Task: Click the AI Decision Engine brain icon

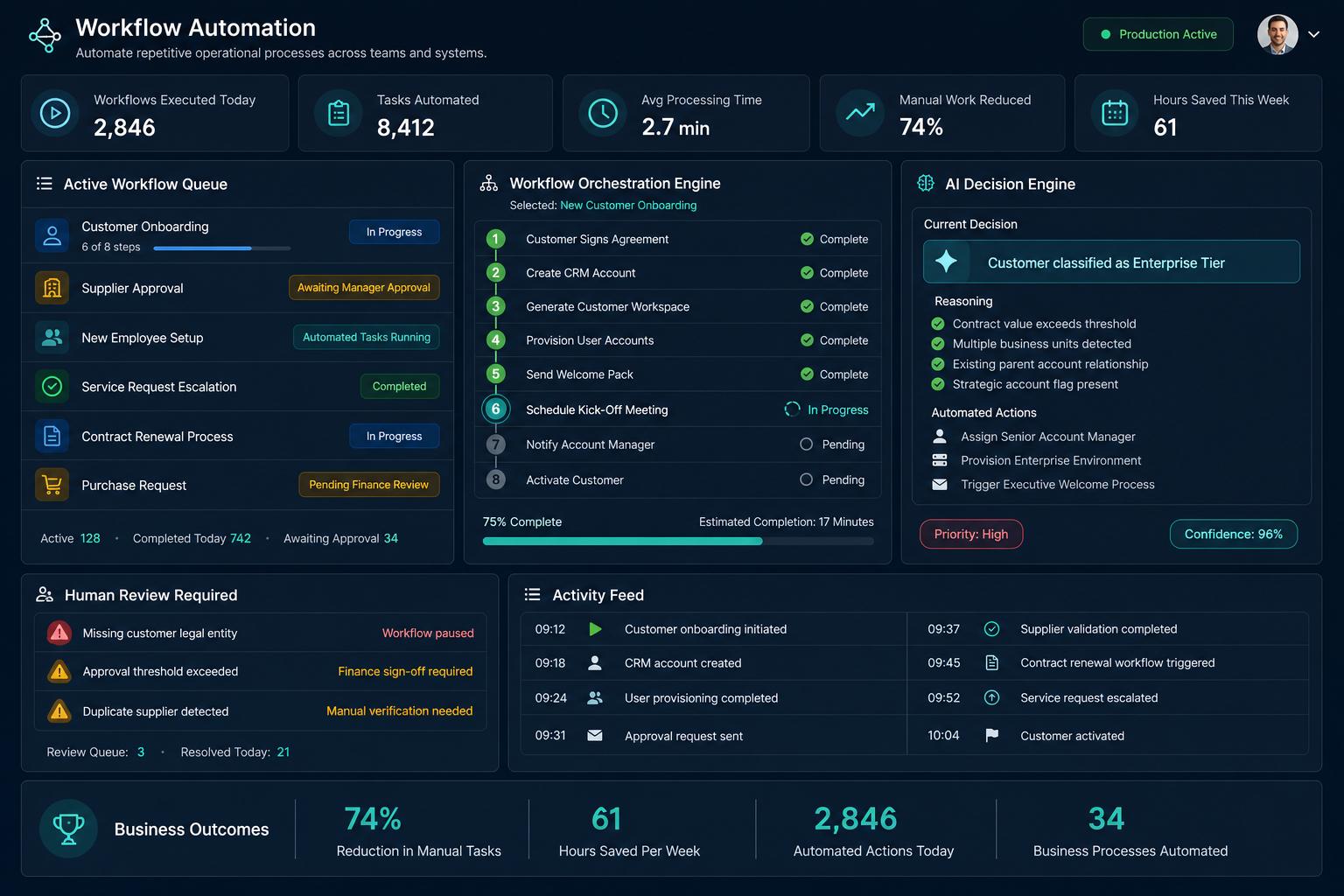Action: coord(926,183)
